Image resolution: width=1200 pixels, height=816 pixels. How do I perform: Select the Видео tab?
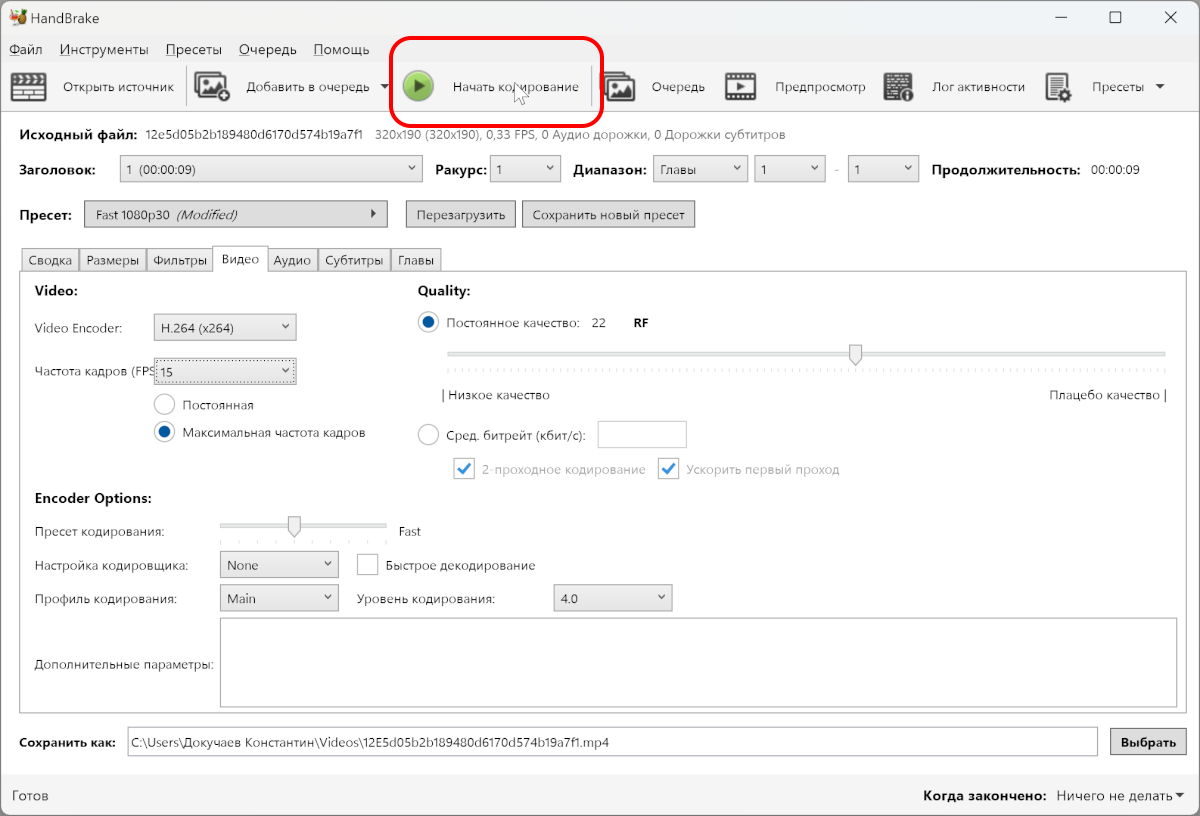(240, 259)
